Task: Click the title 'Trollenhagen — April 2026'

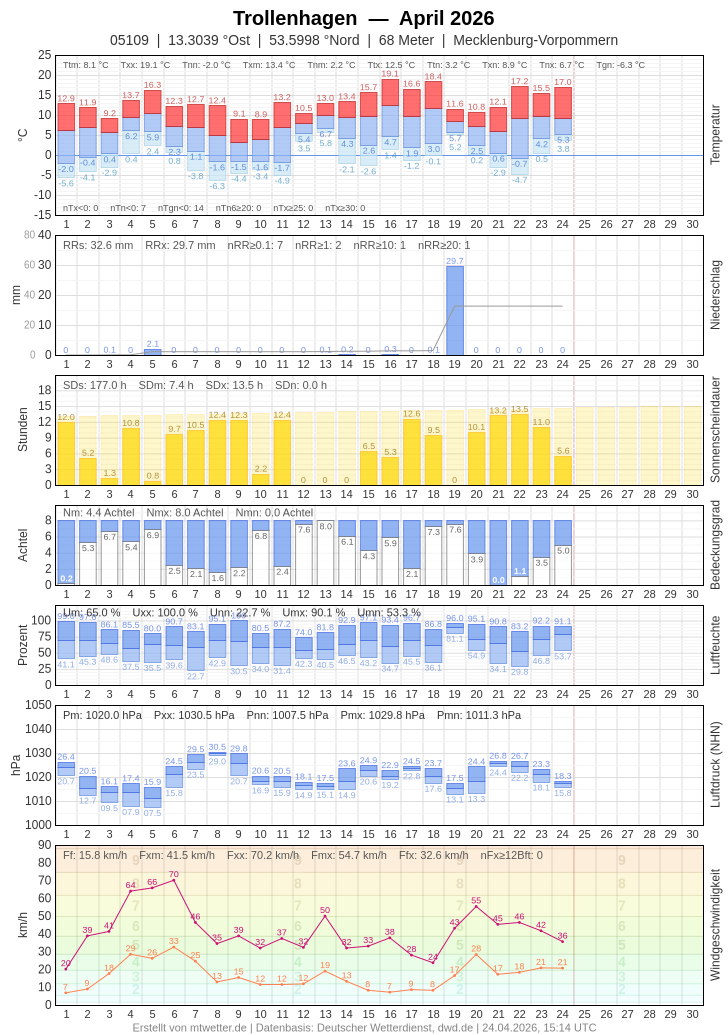Action: point(364,18)
